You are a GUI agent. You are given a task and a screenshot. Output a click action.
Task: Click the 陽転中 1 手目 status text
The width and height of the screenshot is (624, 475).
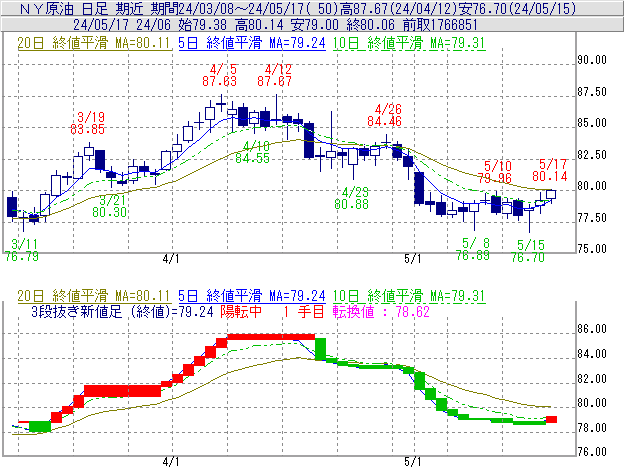click(272, 311)
